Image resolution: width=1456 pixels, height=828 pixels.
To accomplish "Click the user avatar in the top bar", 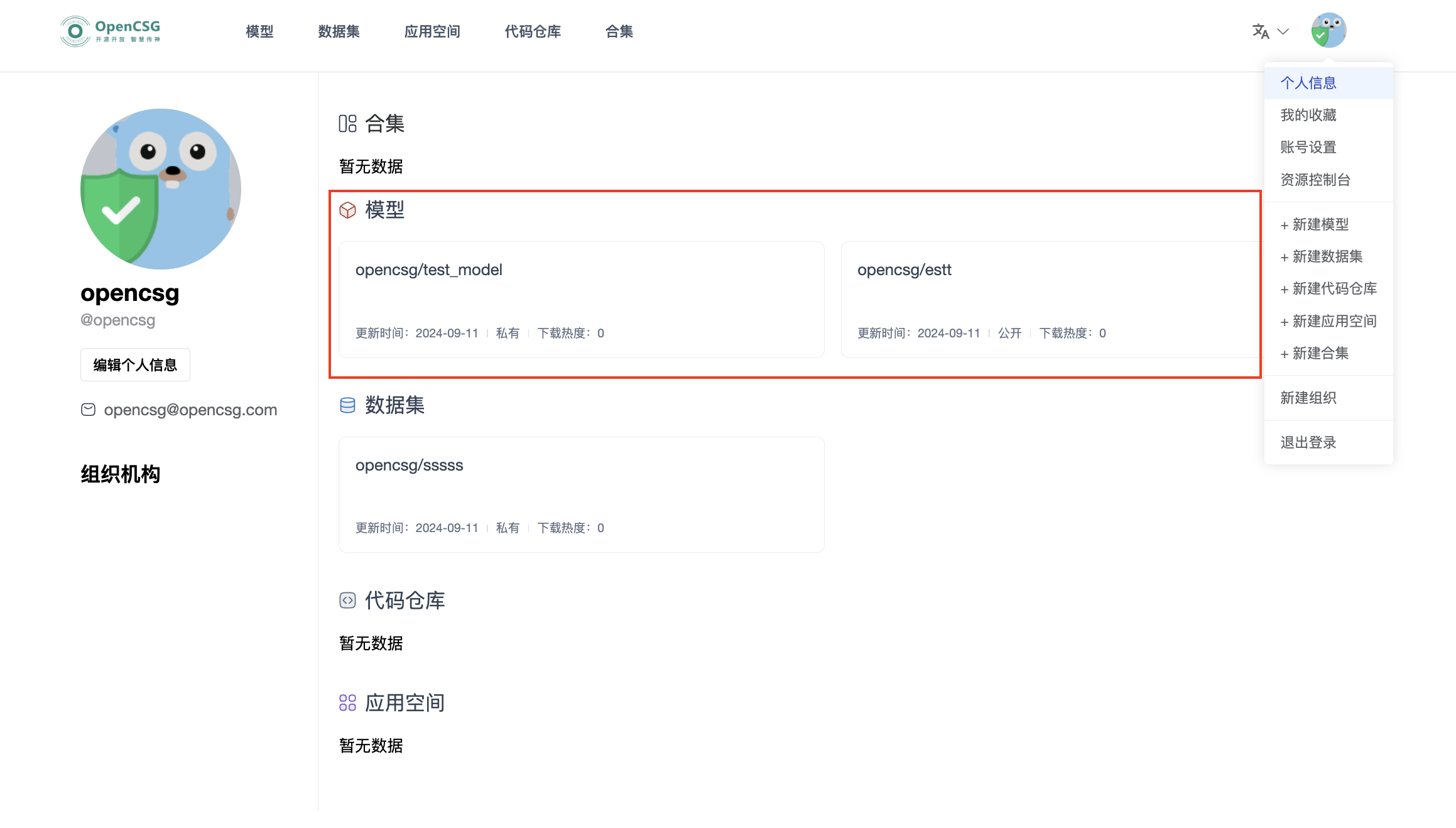I will coord(1328,30).
